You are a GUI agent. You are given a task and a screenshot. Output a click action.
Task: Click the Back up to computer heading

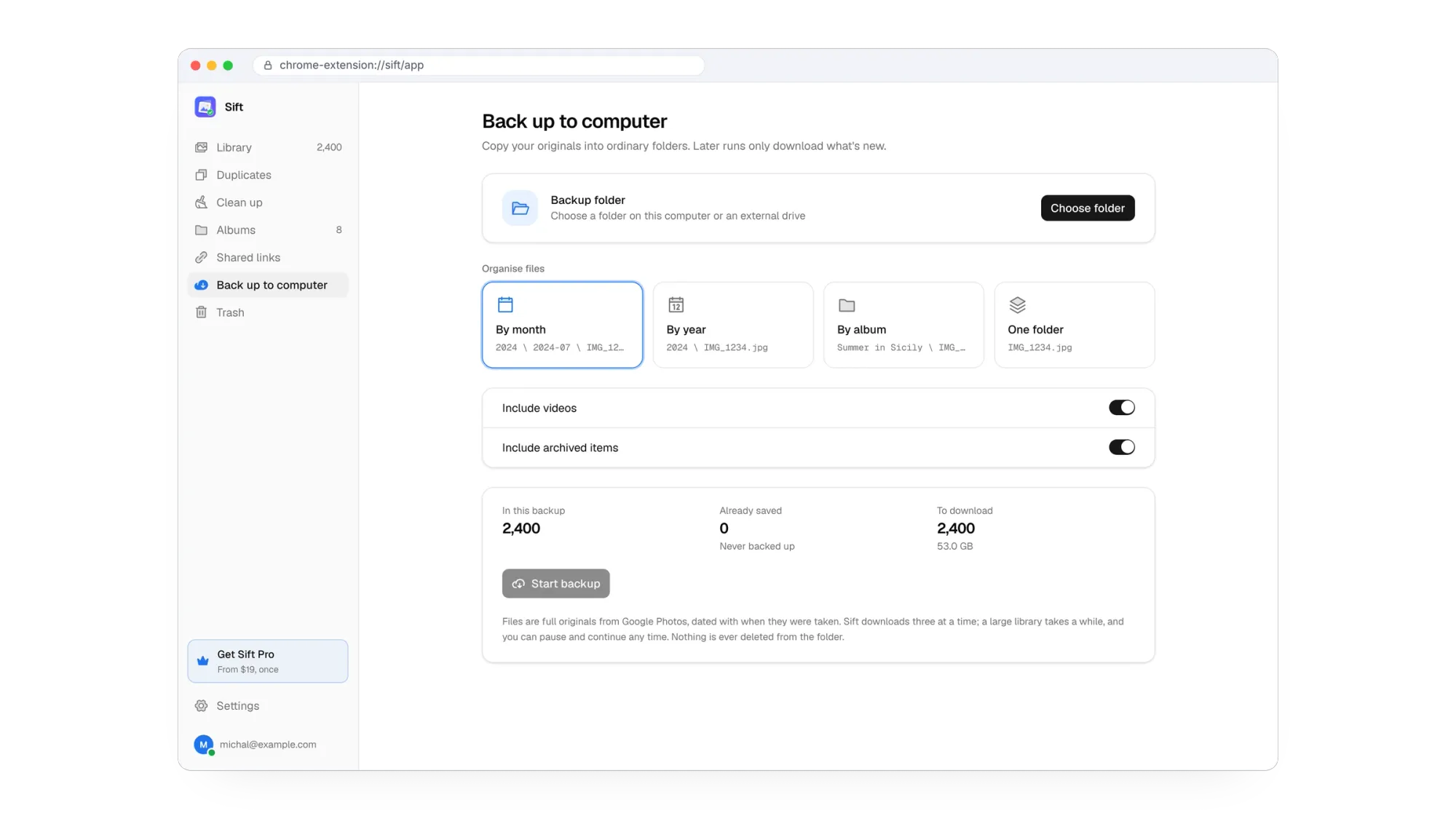click(574, 122)
